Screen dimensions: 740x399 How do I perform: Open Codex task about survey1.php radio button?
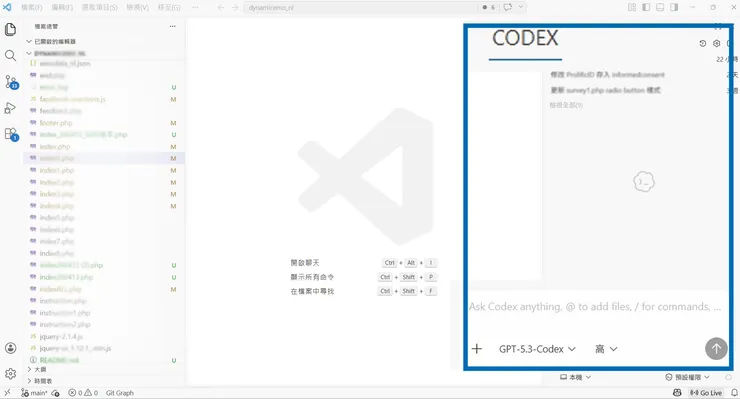pyautogui.click(x=605, y=90)
